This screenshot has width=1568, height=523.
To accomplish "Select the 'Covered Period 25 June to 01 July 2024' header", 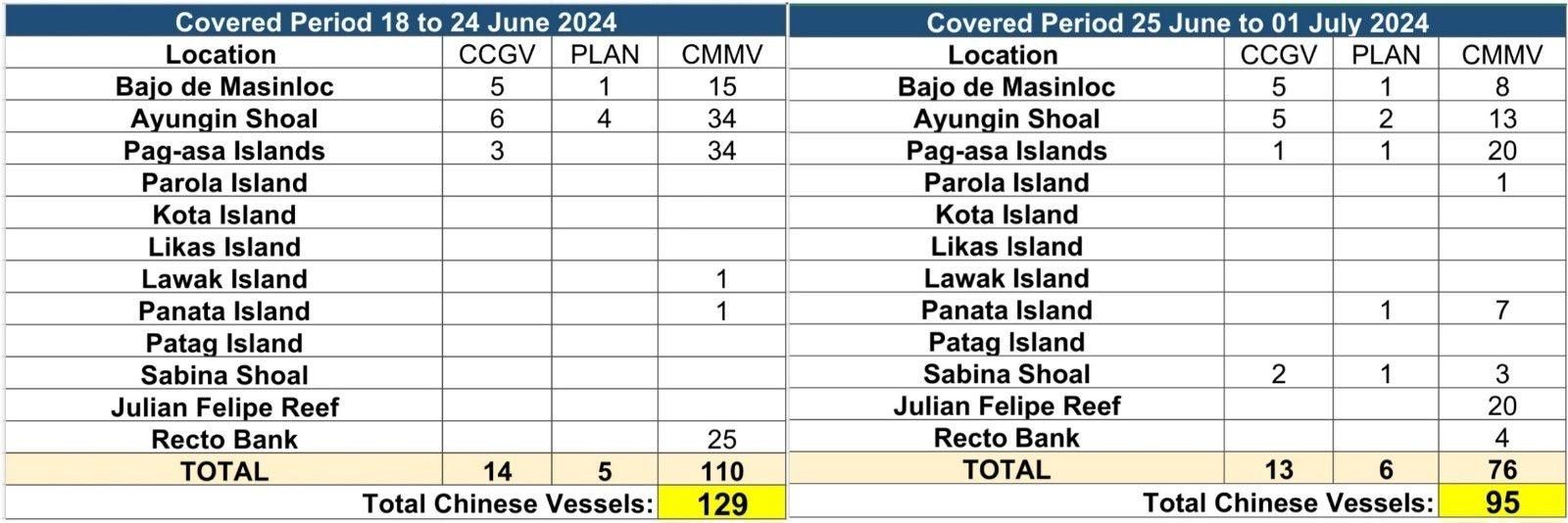I will [x=1177, y=22].
